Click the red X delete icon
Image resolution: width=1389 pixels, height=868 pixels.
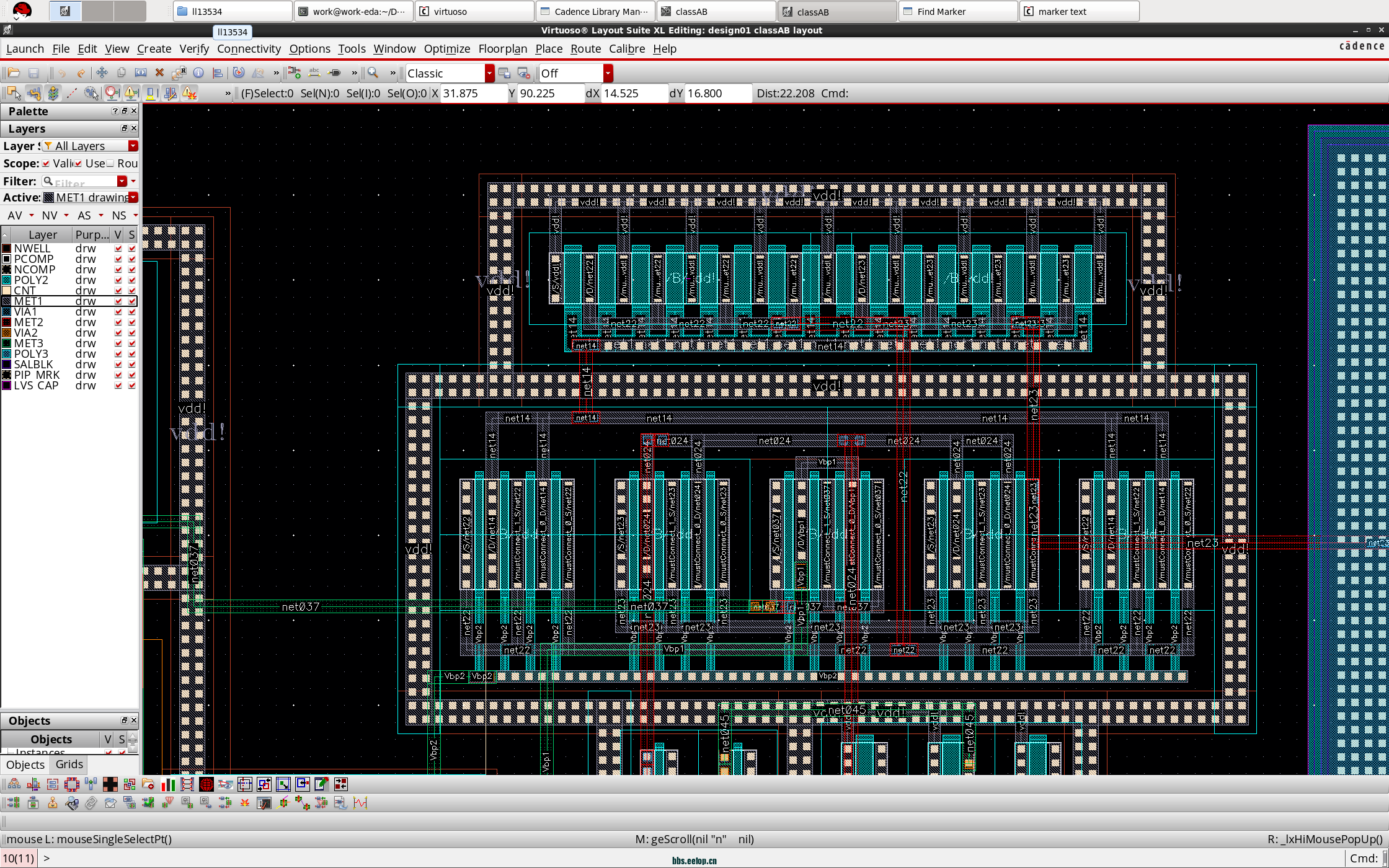pyautogui.click(x=159, y=73)
